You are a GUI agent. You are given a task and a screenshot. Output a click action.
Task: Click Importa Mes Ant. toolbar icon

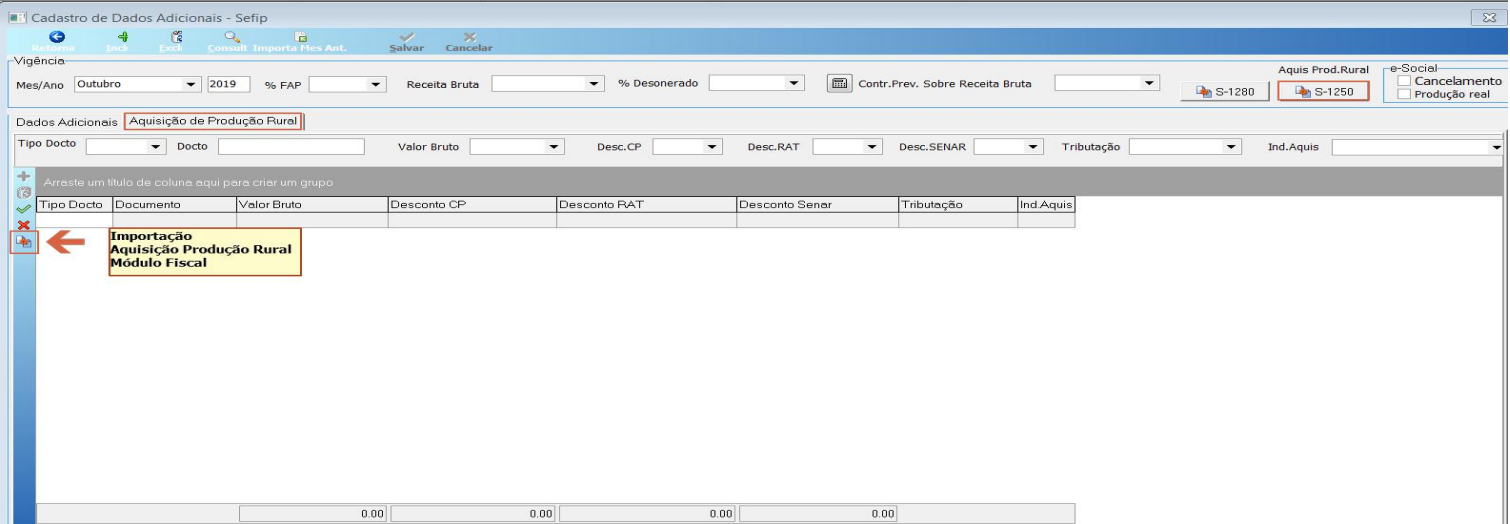coord(300,37)
